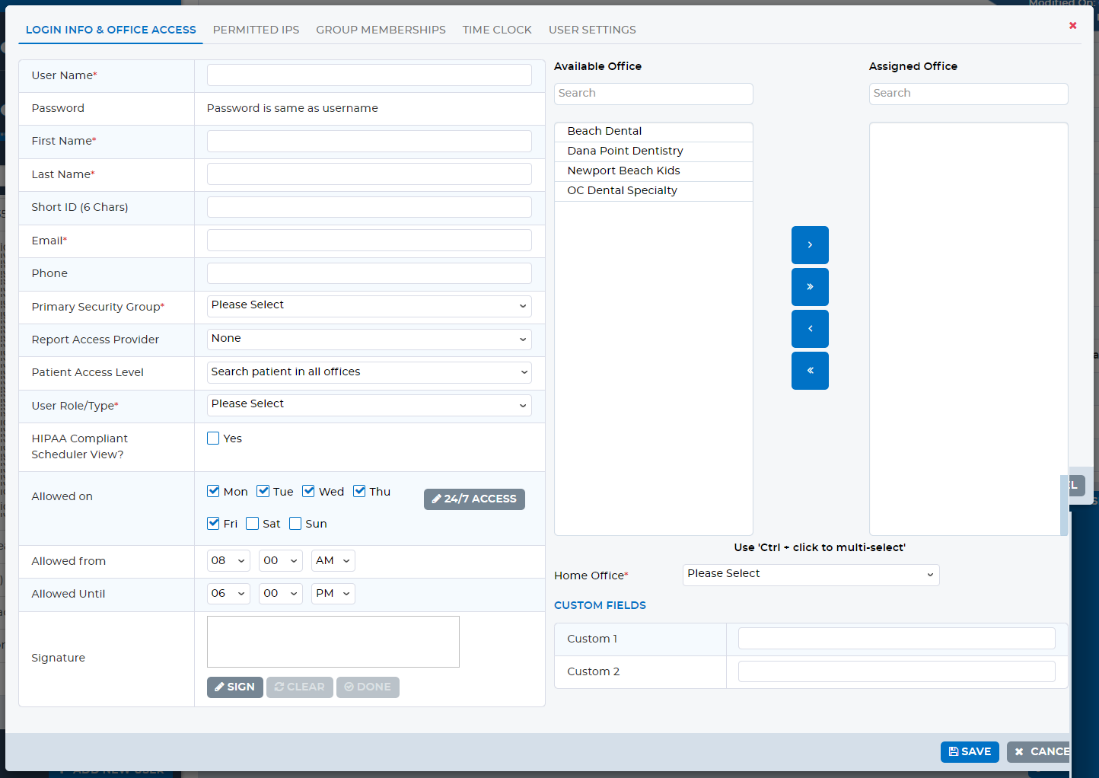Screen dimensions: 1099x778
Task: Enable HIPAA Compliant Scheduler View
Action: [x=212, y=438]
